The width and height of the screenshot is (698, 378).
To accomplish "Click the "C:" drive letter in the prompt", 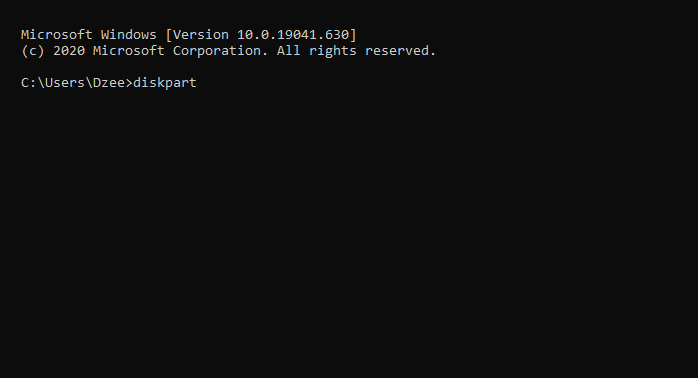I will click(29, 83).
